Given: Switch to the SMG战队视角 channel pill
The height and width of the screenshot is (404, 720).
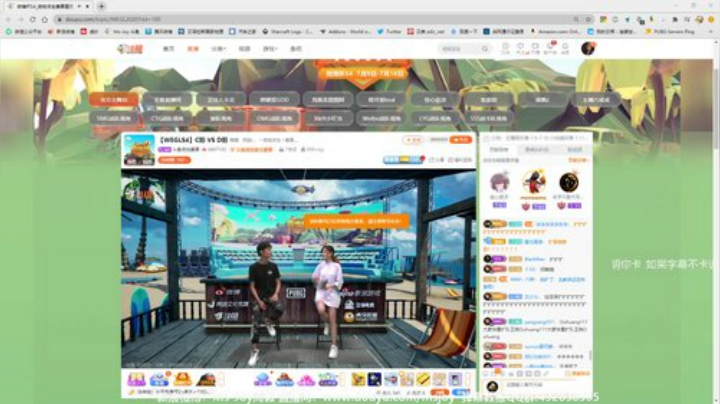Looking at the screenshot, I should [x=113, y=118].
